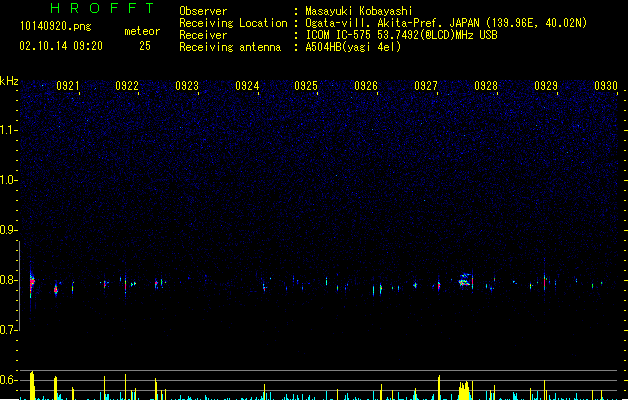Click the 0.9 kHz axis label
Viewport: 629px width, 400px height.
click(x=8, y=230)
